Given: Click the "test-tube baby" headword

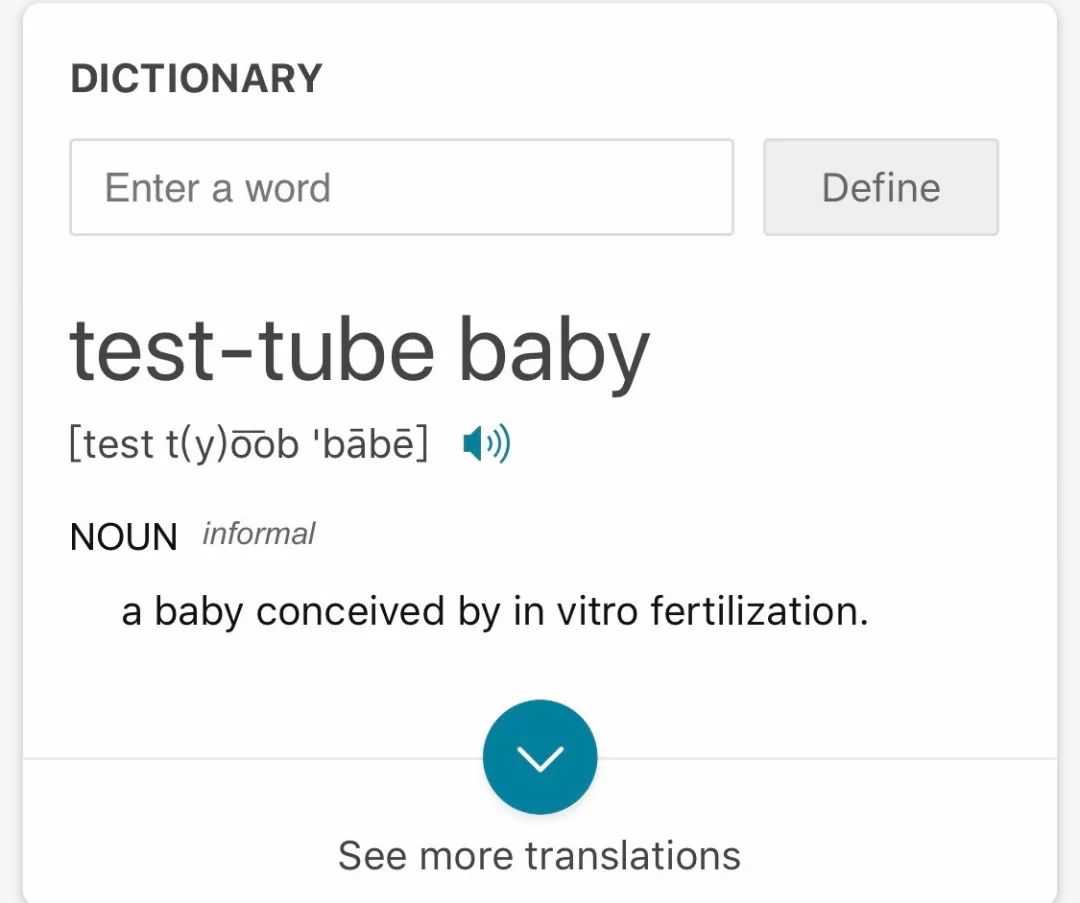Looking at the screenshot, I should coord(360,352).
